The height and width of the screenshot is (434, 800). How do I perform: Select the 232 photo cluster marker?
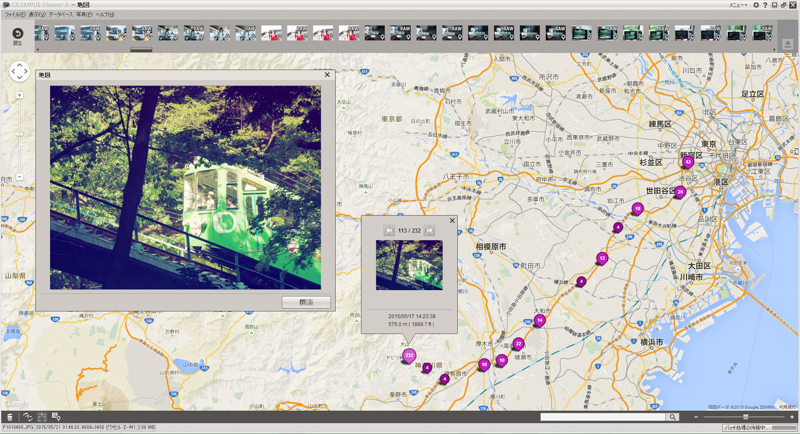[x=409, y=355]
